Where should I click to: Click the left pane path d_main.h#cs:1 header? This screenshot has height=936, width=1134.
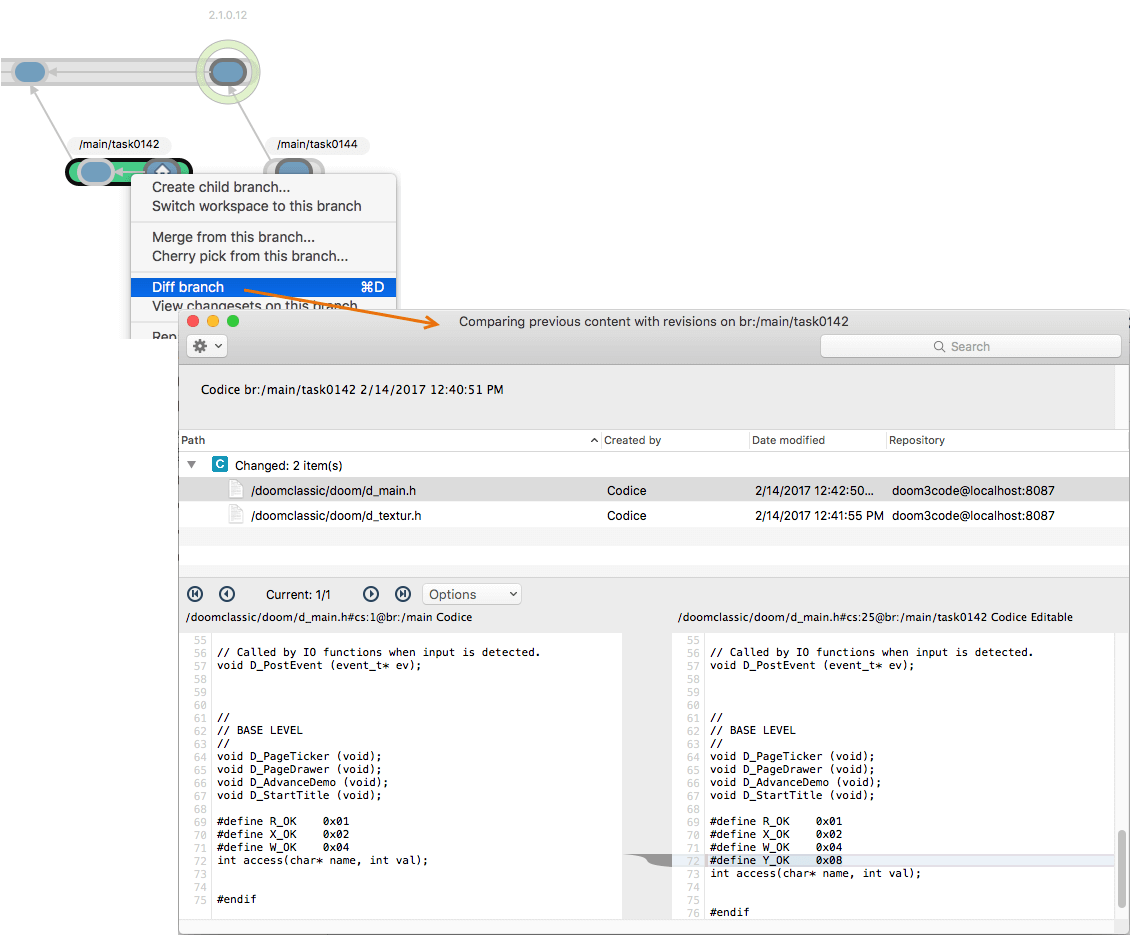(x=329, y=617)
